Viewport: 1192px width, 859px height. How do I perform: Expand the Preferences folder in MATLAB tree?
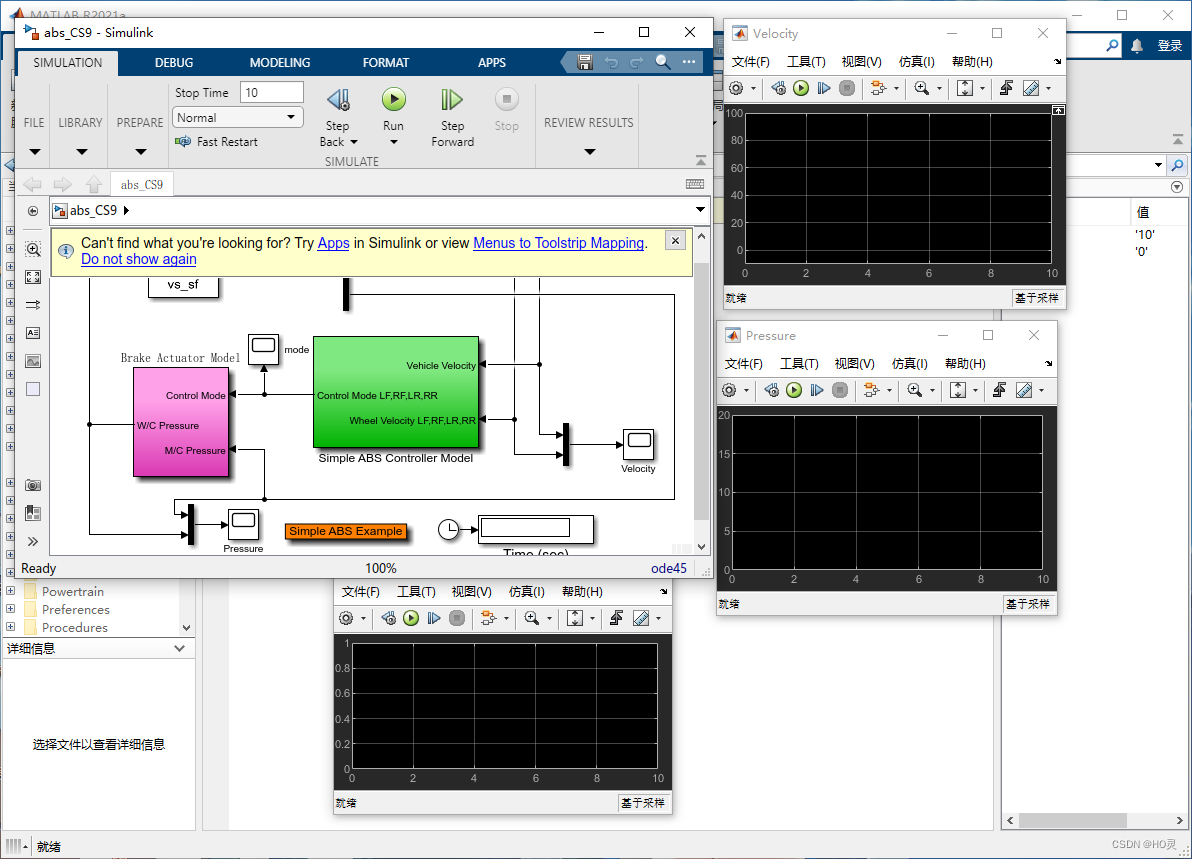click(x=10, y=610)
